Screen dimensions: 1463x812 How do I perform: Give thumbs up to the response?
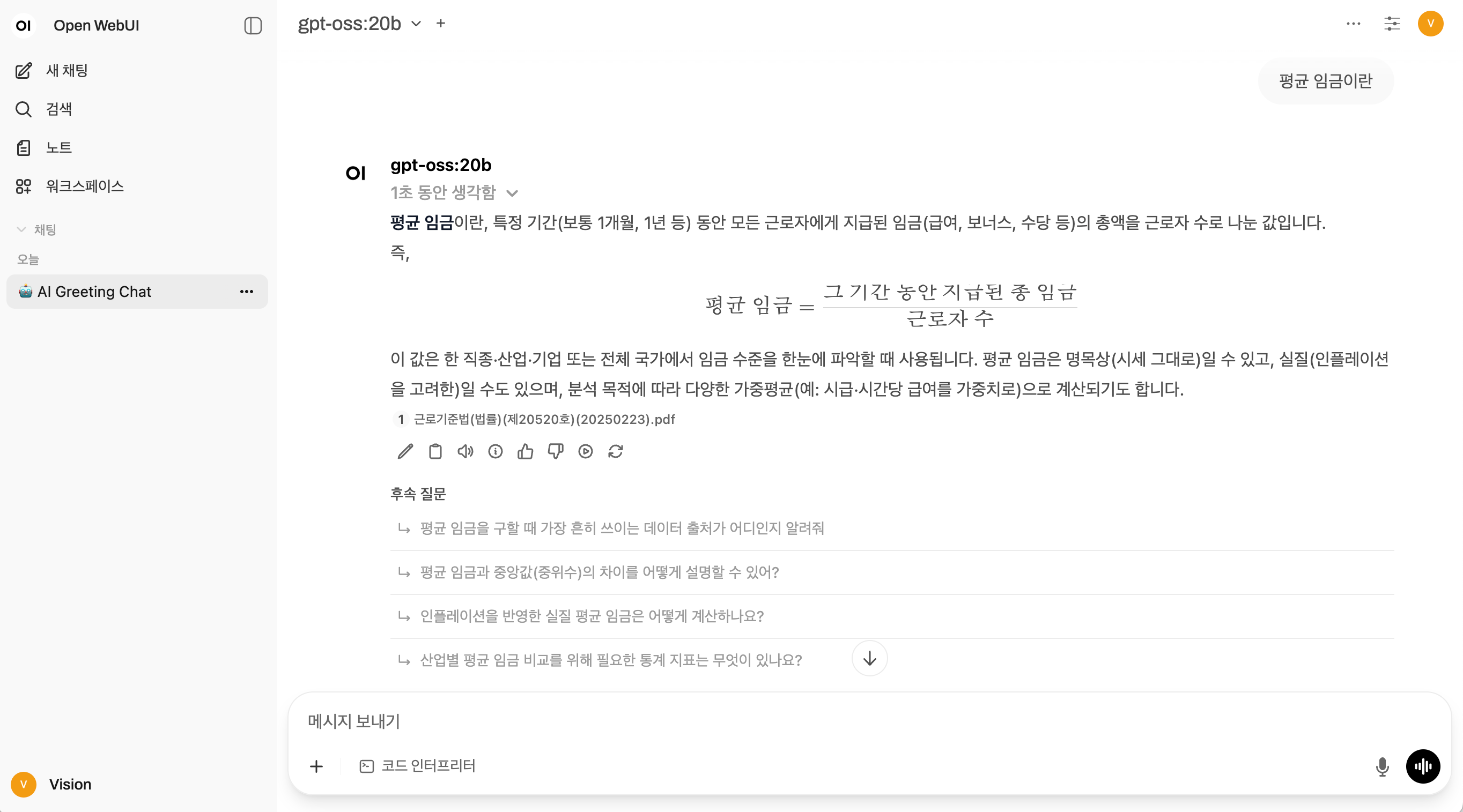(526, 451)
